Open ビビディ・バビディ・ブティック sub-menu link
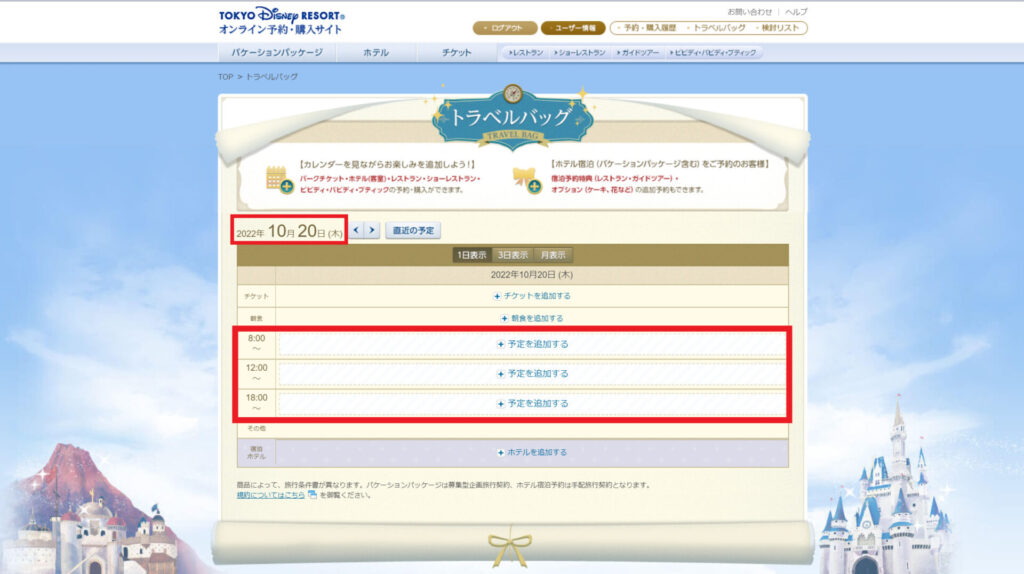The image size is (1024, 574). click(x=712, y=52)
